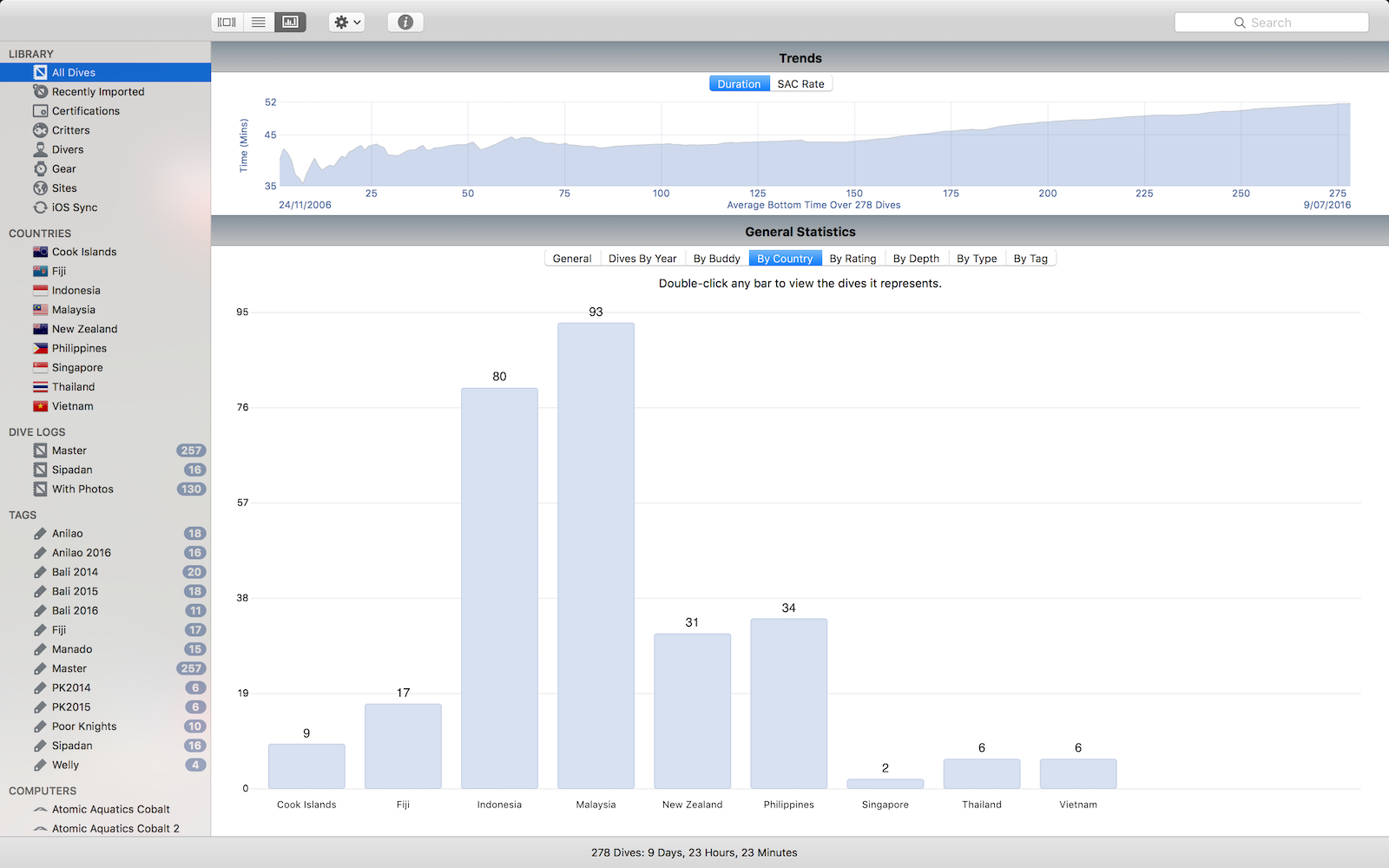Switch to cover flow view
Screen dimensions: 1389x868
point(227,23)
